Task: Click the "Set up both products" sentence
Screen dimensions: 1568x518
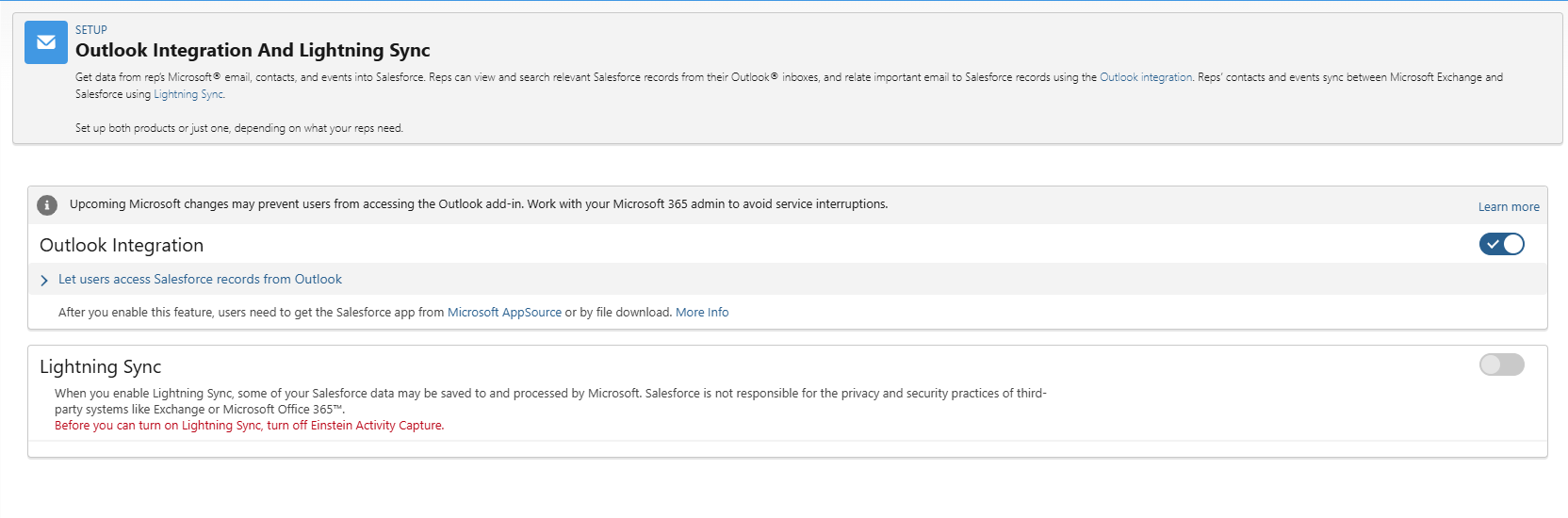Action: 239,128
